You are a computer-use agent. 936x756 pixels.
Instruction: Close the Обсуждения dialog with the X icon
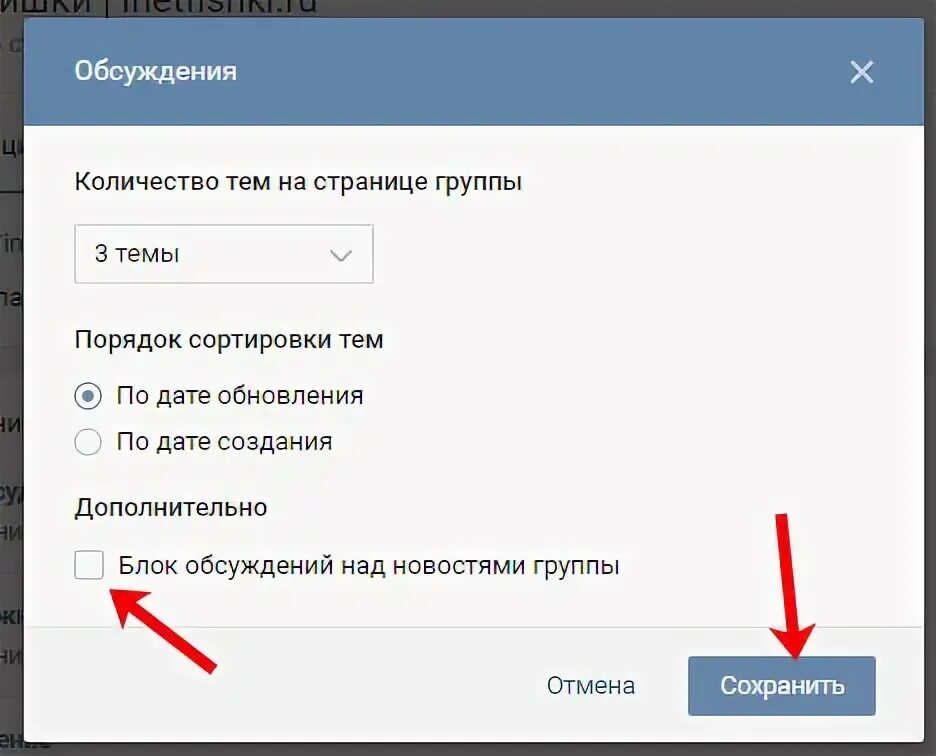[861, 72]
